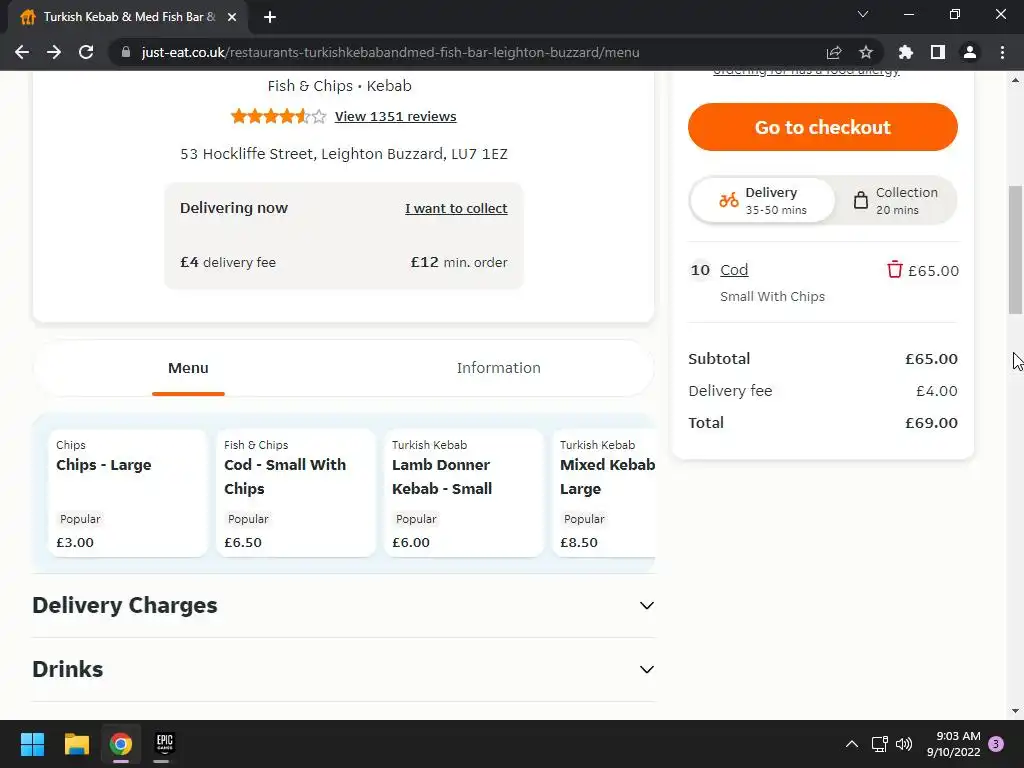Click the Cod quantity number 10
Image resolution: width=1024 pixels, height=768 pixels.
[x=700, y=270]
